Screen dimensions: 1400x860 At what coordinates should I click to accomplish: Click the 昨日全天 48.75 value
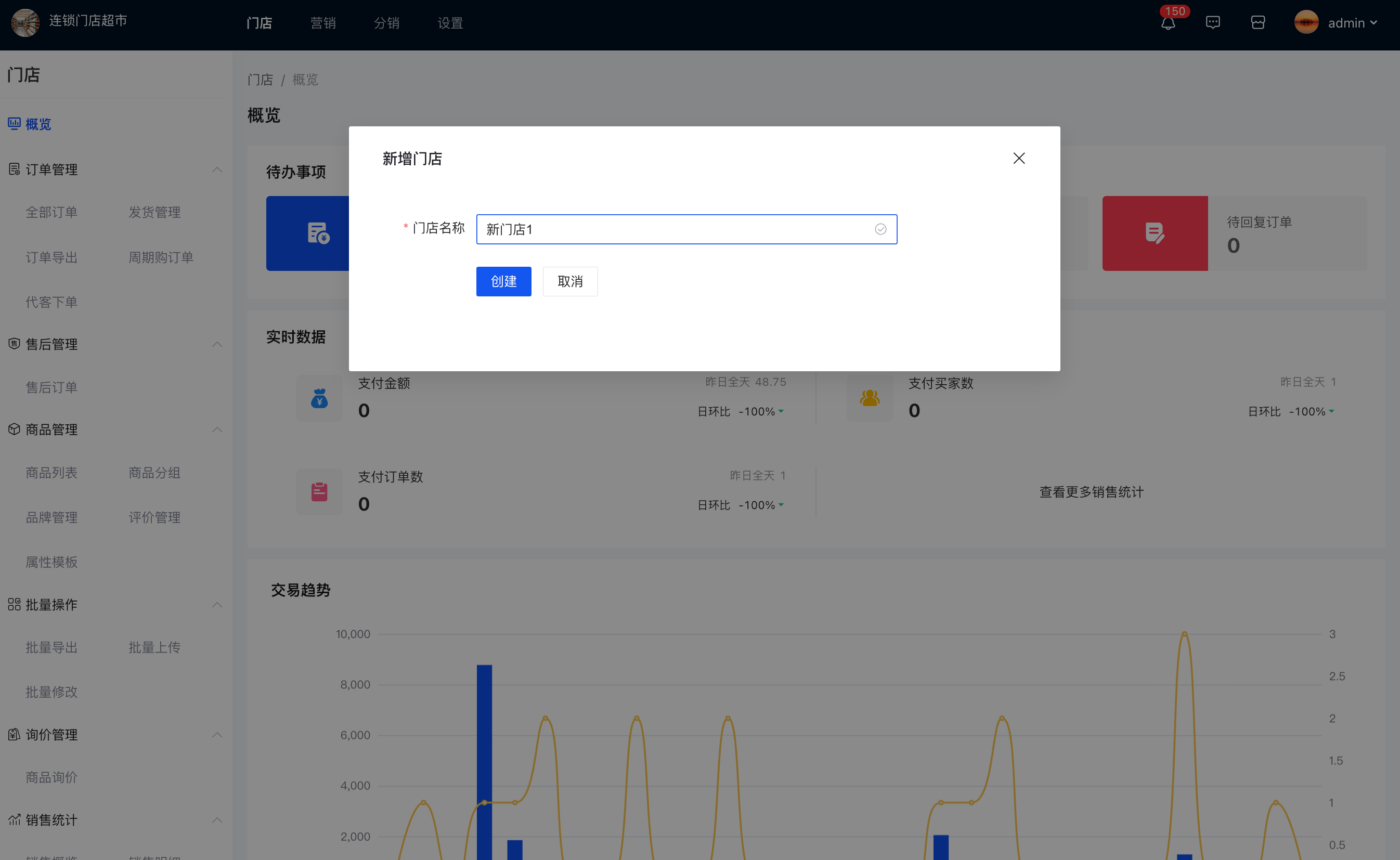click(x=746, y=382)
